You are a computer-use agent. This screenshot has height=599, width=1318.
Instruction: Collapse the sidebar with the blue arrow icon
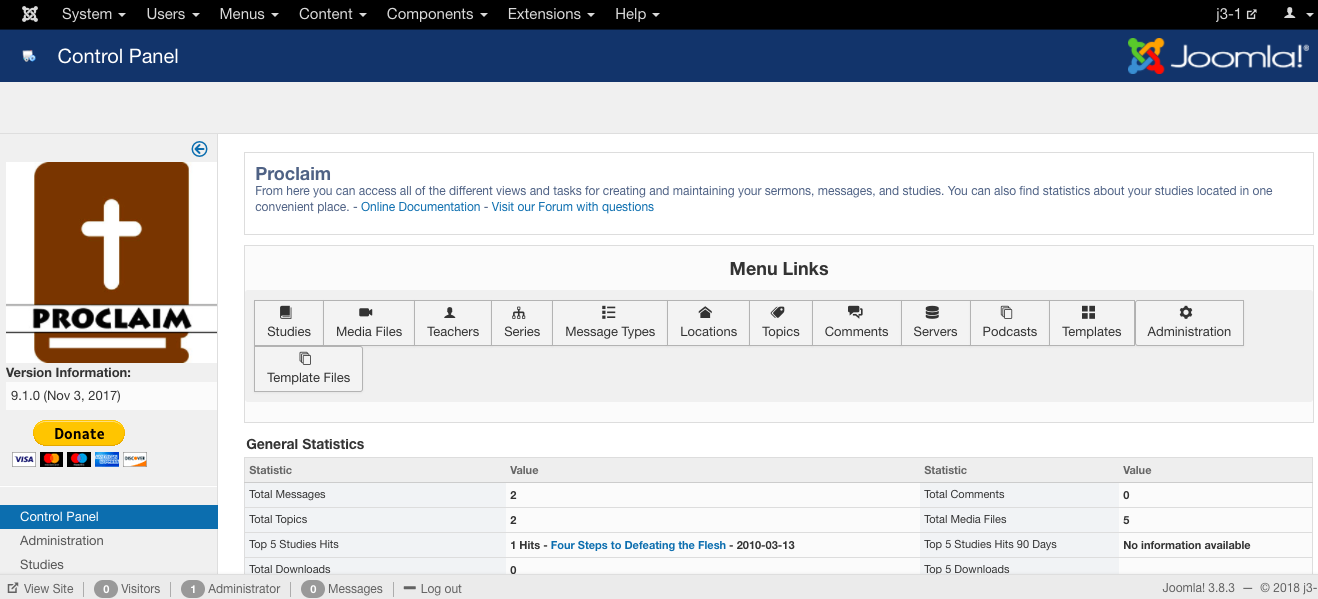coord(199,149)
